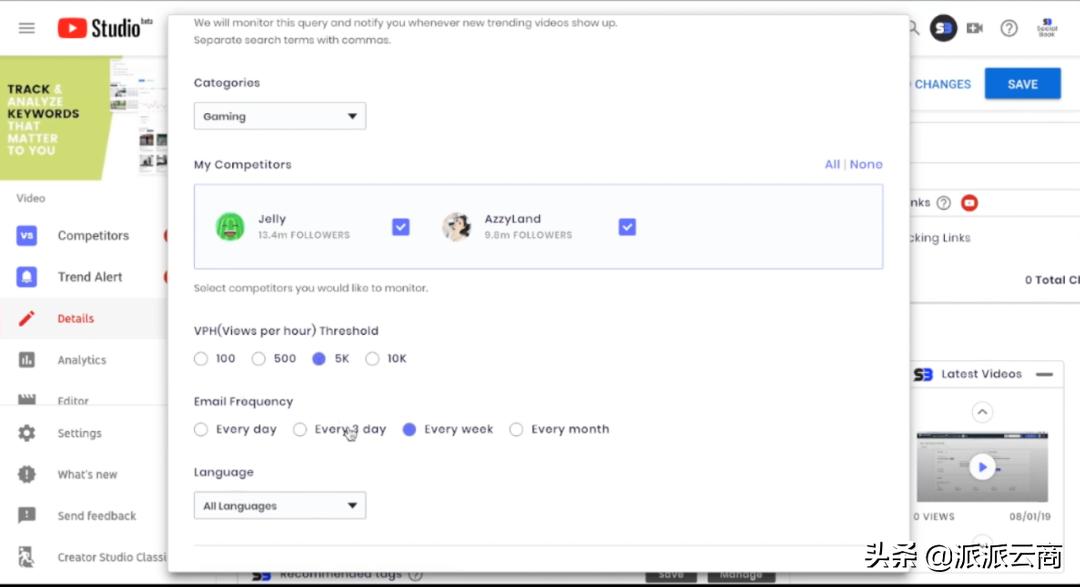The image size is (1080, 587).
Task: Open the Trend Alert bell icon
Action: point(26,277)
